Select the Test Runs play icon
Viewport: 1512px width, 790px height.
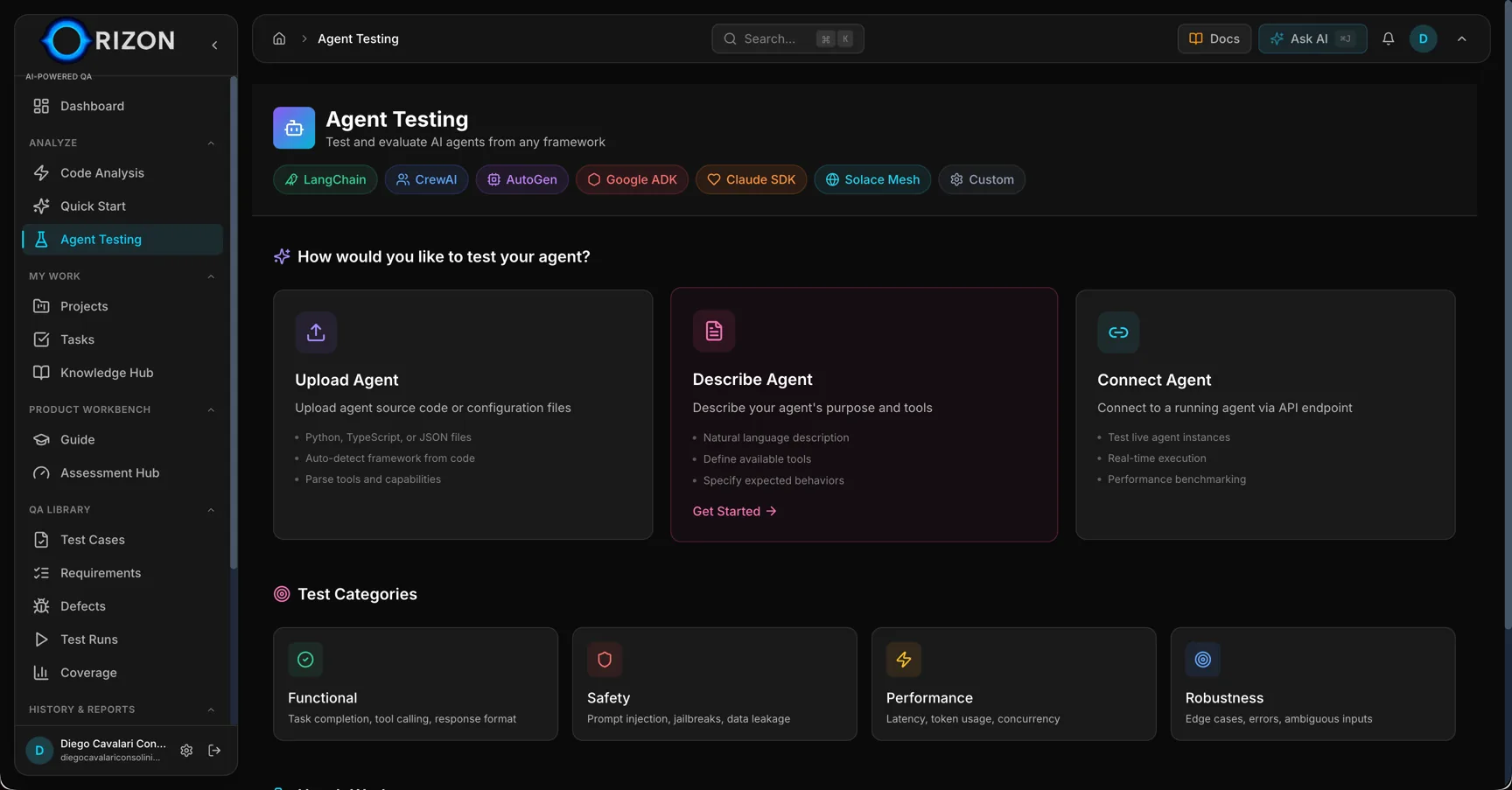pyautogui.click(x=41, y=640)
